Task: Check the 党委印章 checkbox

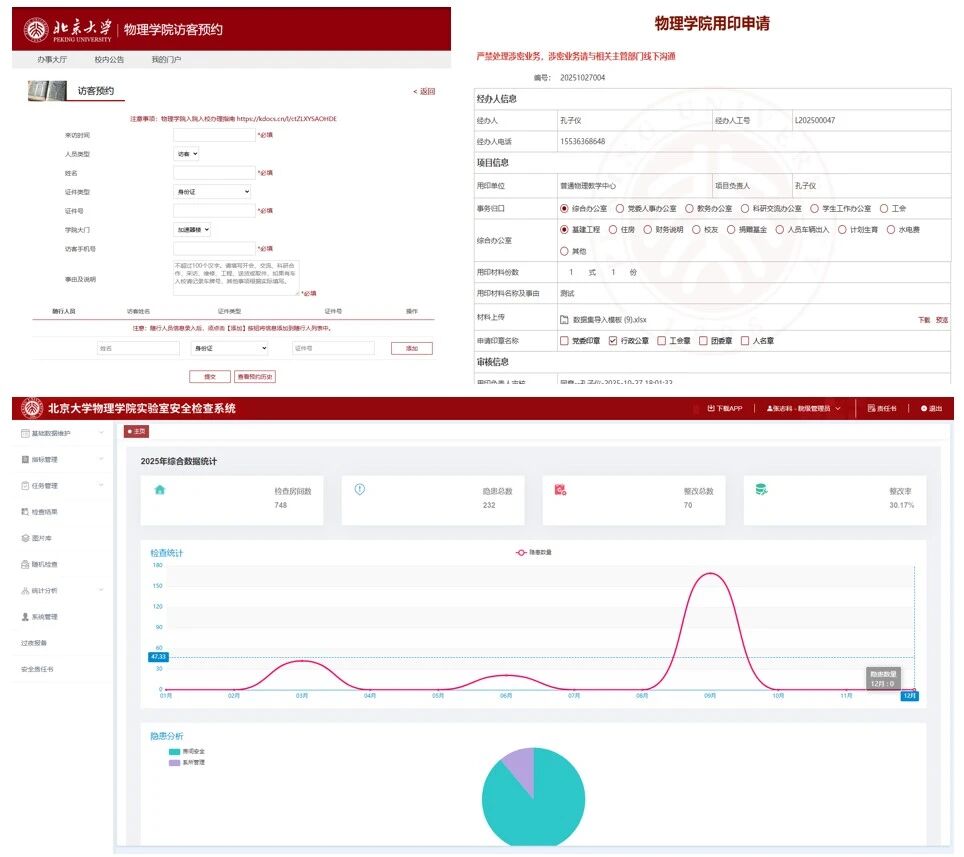Action: pos(564,341)
